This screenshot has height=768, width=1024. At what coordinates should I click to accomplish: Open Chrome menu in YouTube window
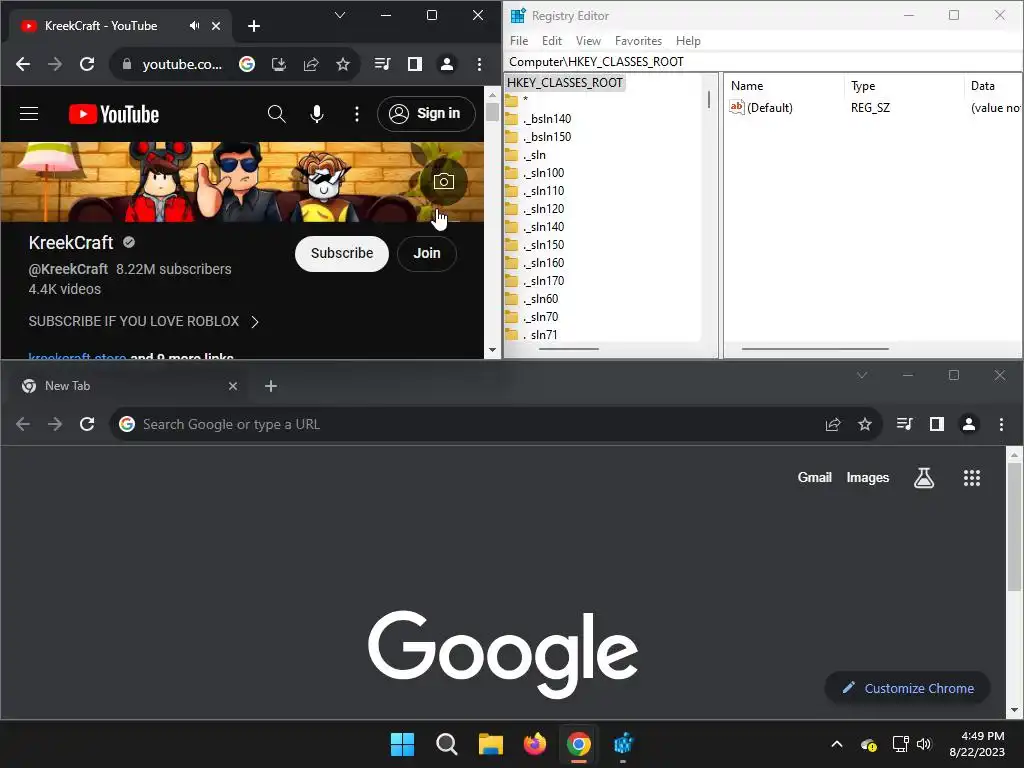click(479, 64)
